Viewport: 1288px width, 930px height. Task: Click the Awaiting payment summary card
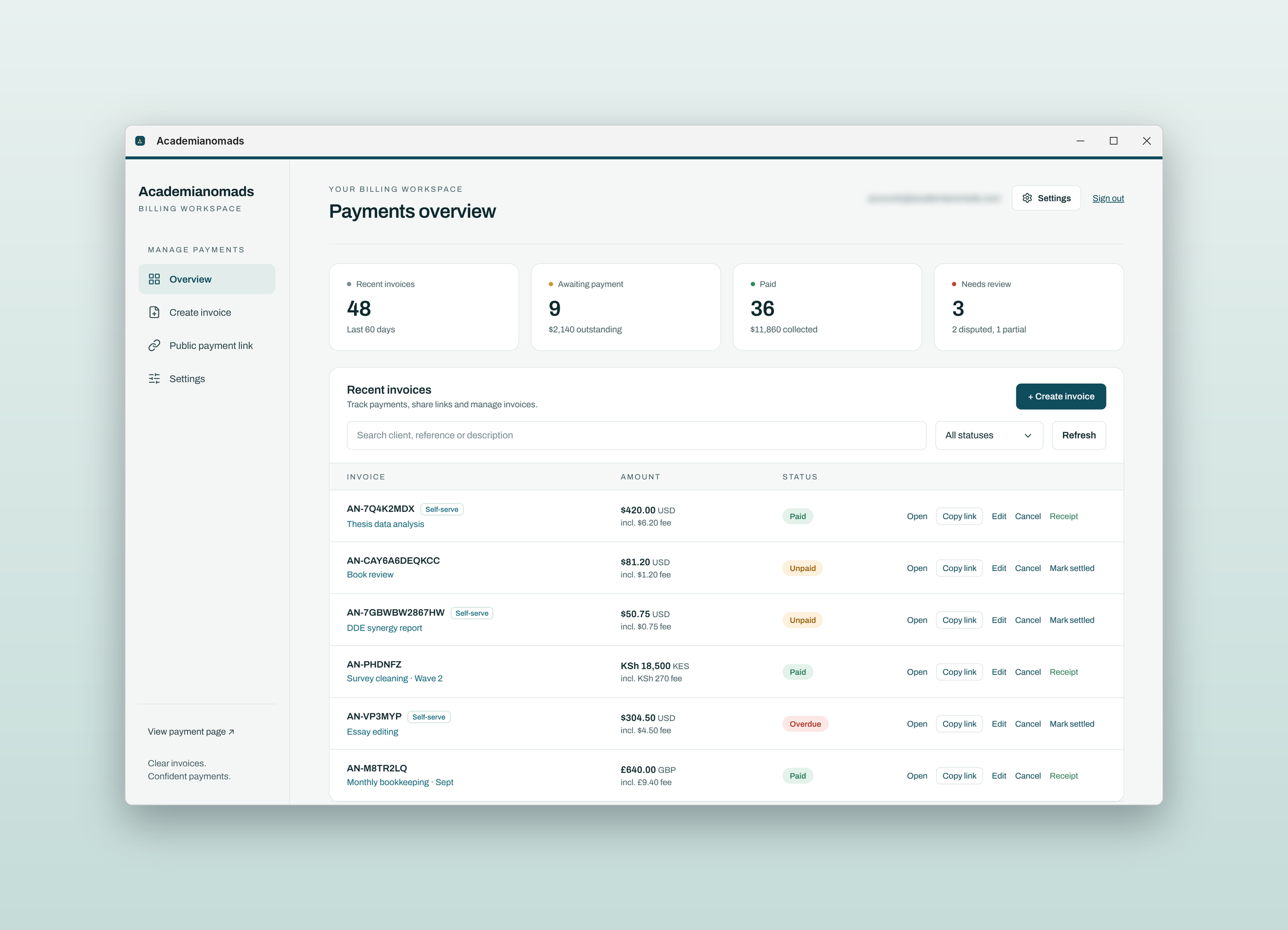pos(625,307)
